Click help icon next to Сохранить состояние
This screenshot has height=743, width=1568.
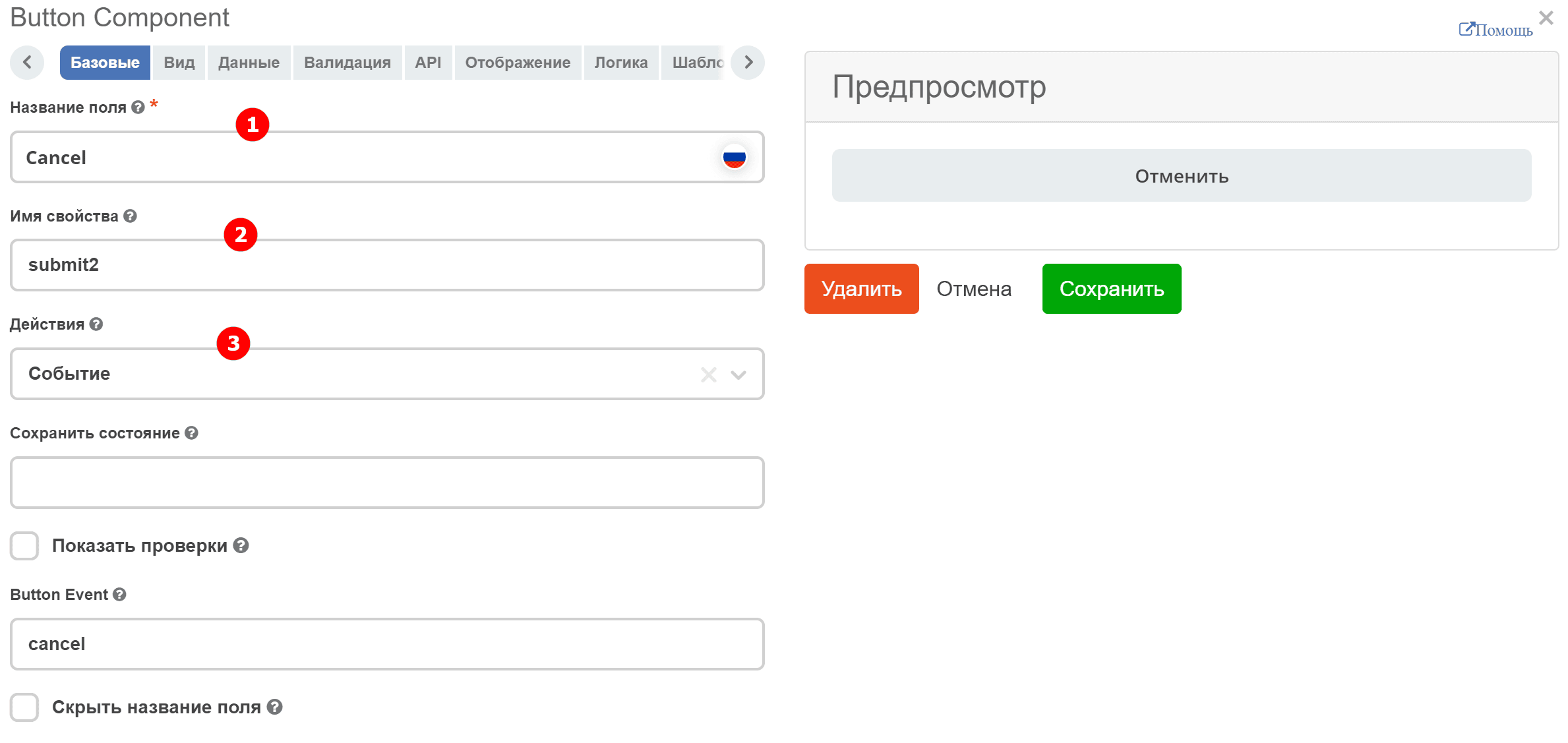click(x=191, y=433)
